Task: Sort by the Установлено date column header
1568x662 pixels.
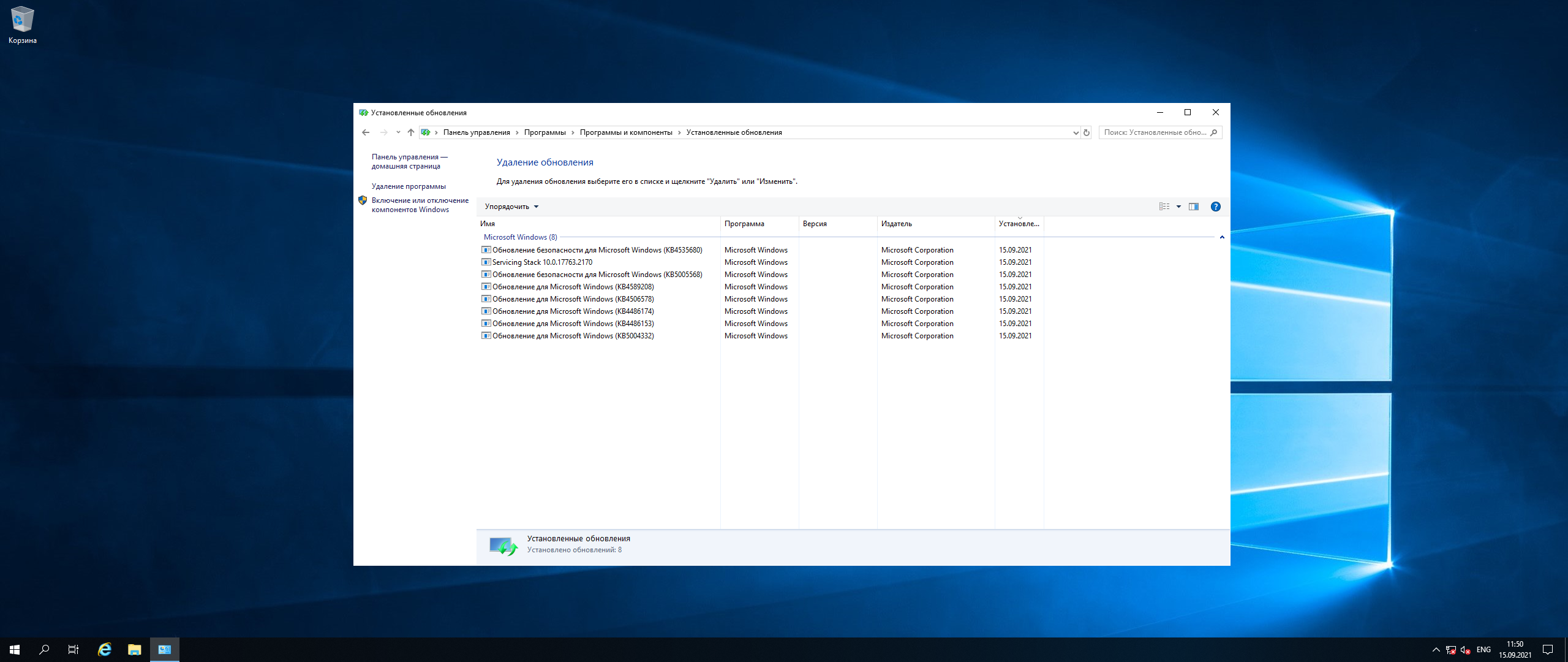Action: (1019, 224)
